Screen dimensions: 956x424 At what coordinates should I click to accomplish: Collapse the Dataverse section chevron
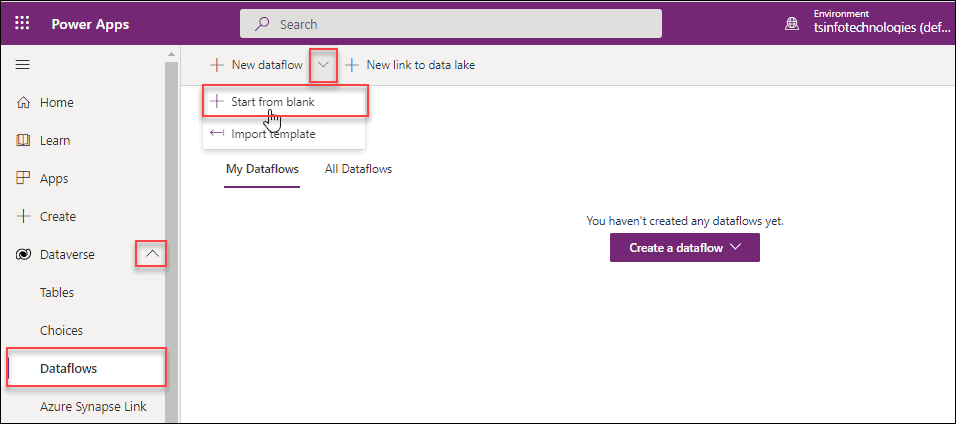pos(151,254)
